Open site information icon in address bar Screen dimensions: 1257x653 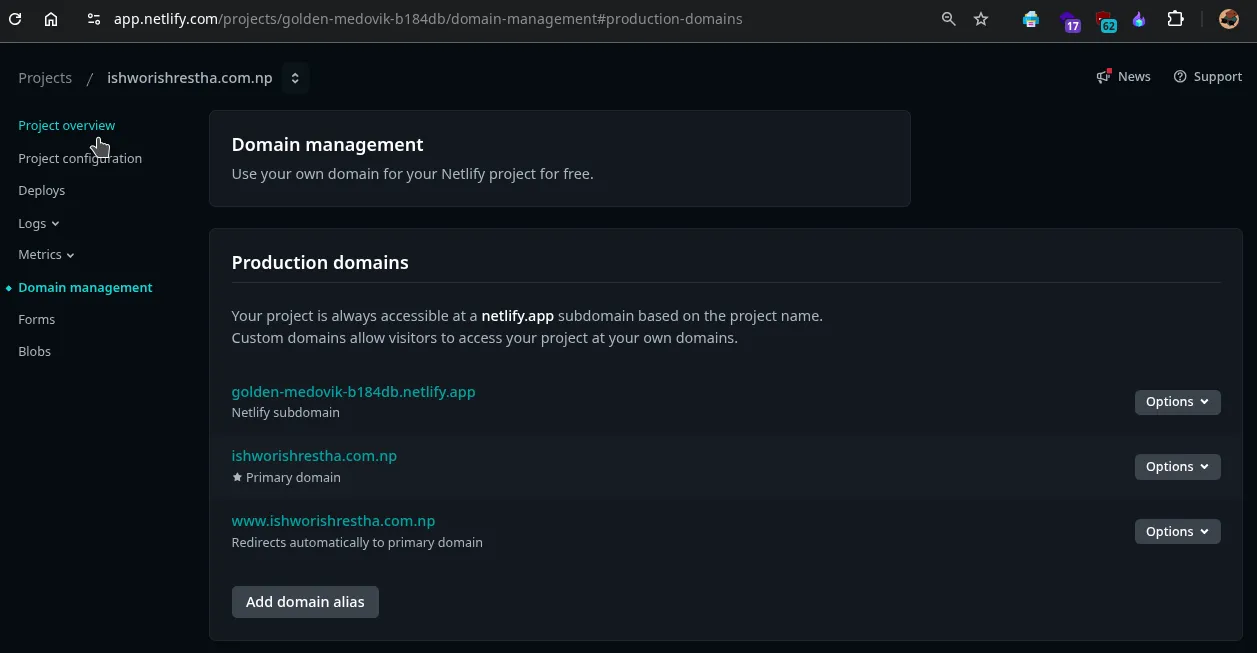[x=93, y=19]
